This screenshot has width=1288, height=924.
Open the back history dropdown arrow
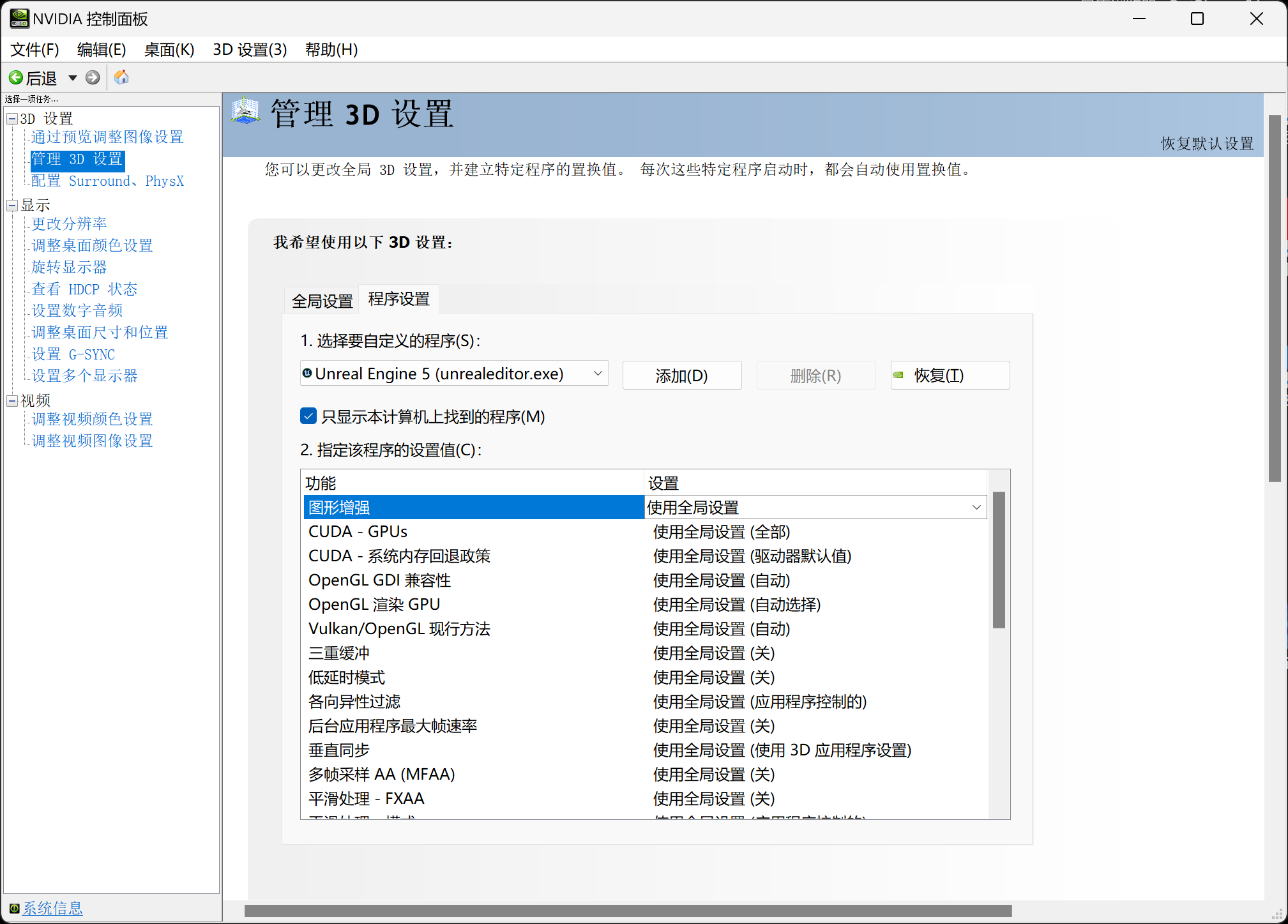click(x=73, y=78)
